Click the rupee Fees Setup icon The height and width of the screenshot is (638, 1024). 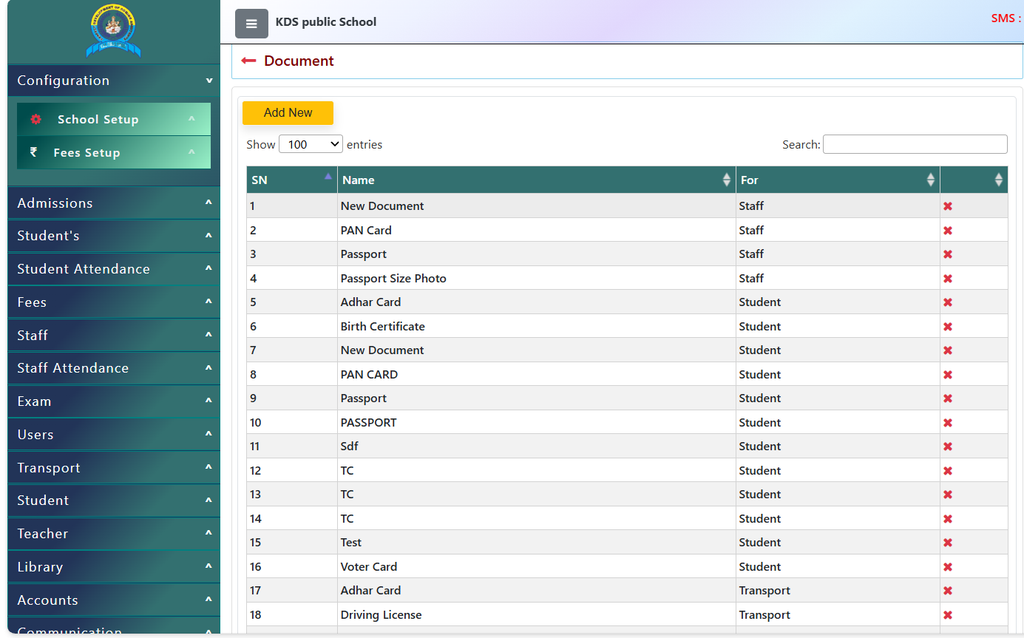click(33, 152)
